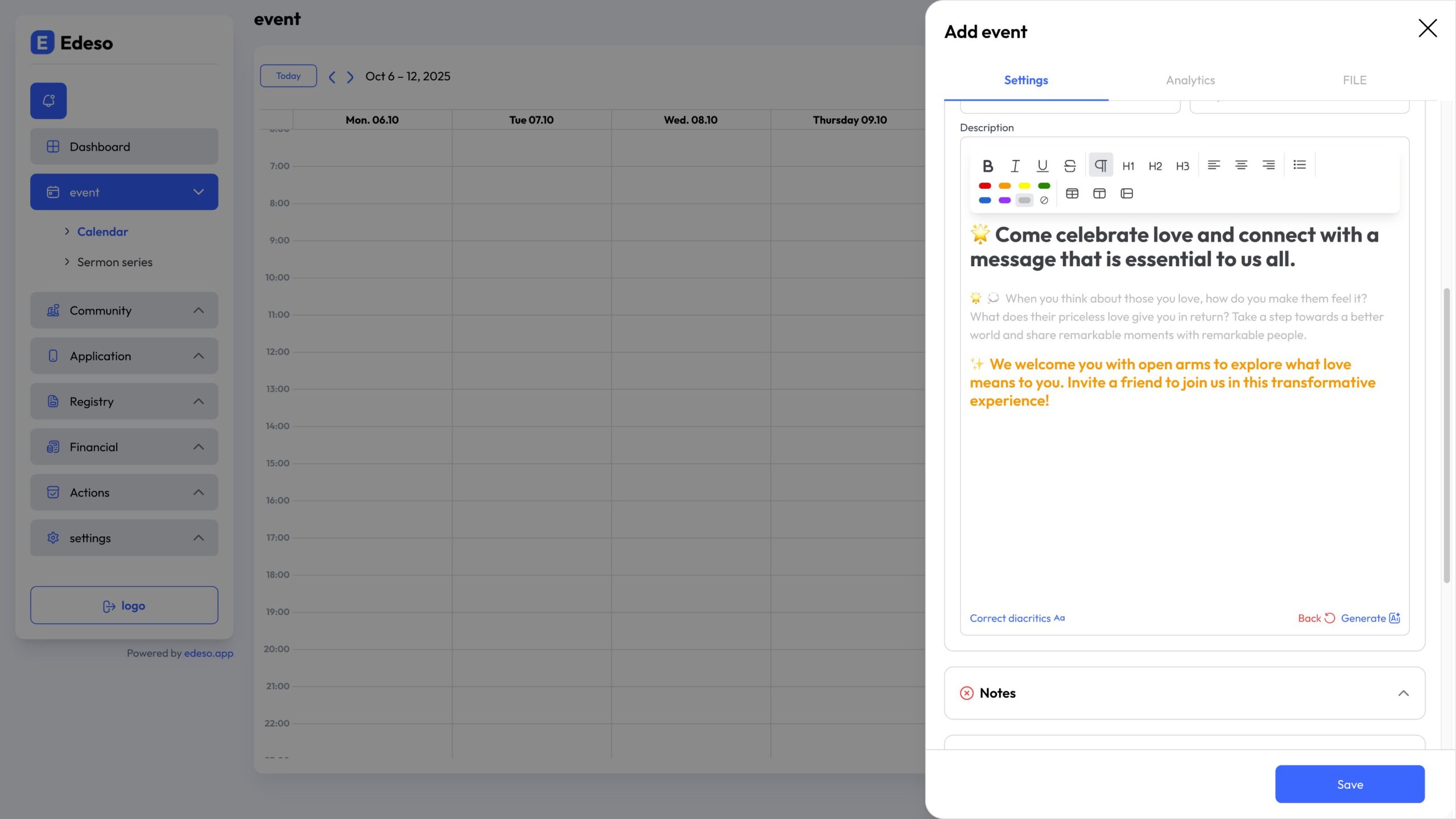Toggle the H2 heading style

click(1155, 166)
